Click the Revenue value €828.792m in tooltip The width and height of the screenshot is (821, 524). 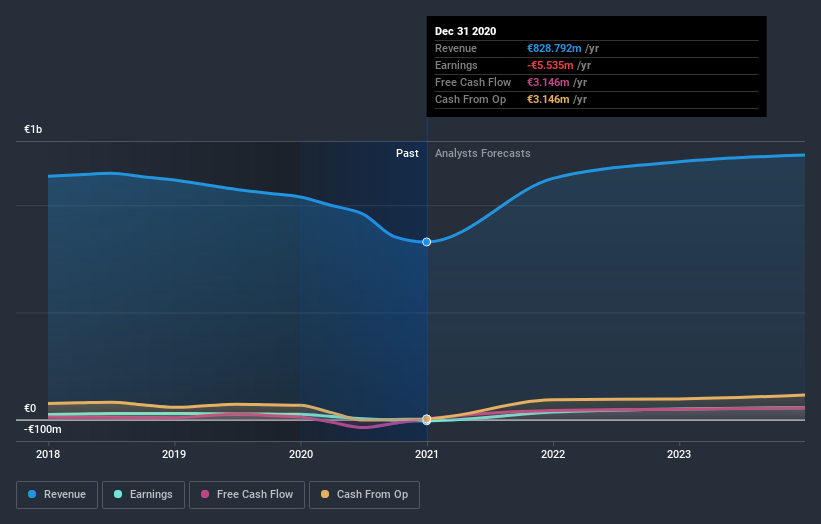point(554,48)
